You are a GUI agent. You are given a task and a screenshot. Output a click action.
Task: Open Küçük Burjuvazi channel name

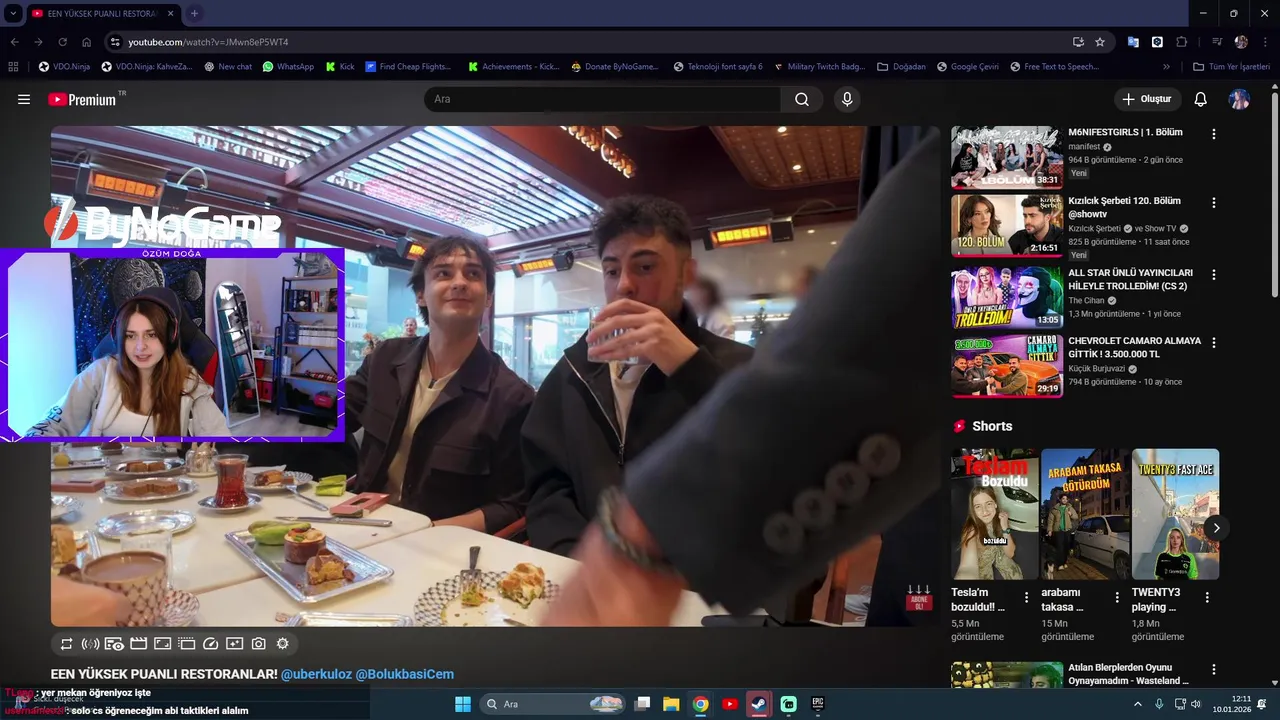tap(1097, 368)
